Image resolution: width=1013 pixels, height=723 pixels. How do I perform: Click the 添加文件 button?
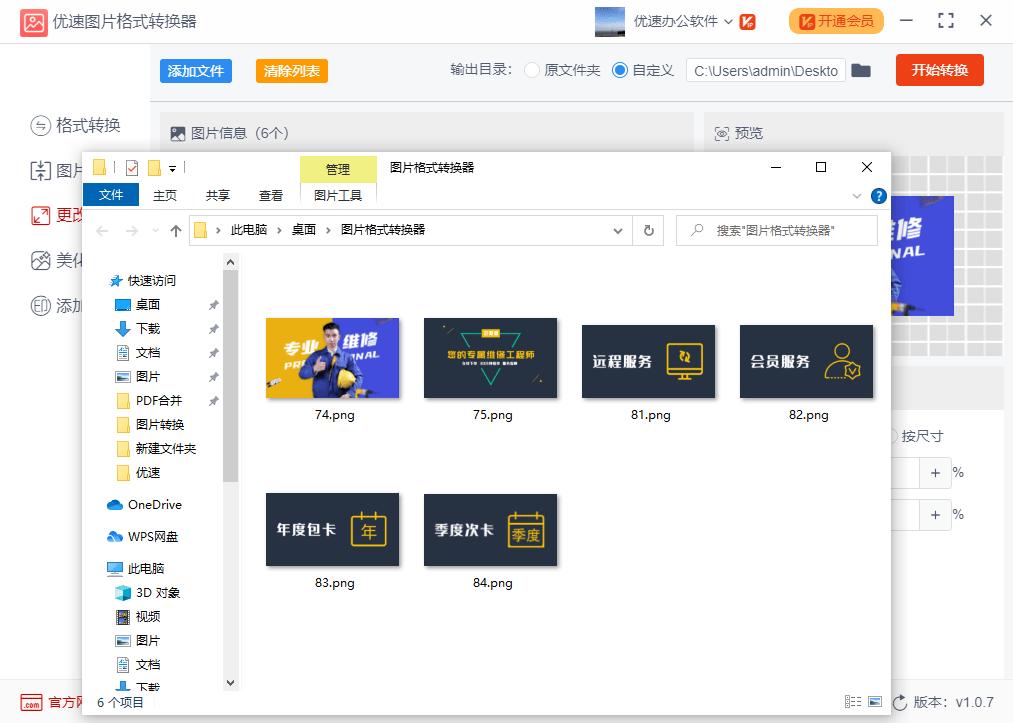coord(195,71)
